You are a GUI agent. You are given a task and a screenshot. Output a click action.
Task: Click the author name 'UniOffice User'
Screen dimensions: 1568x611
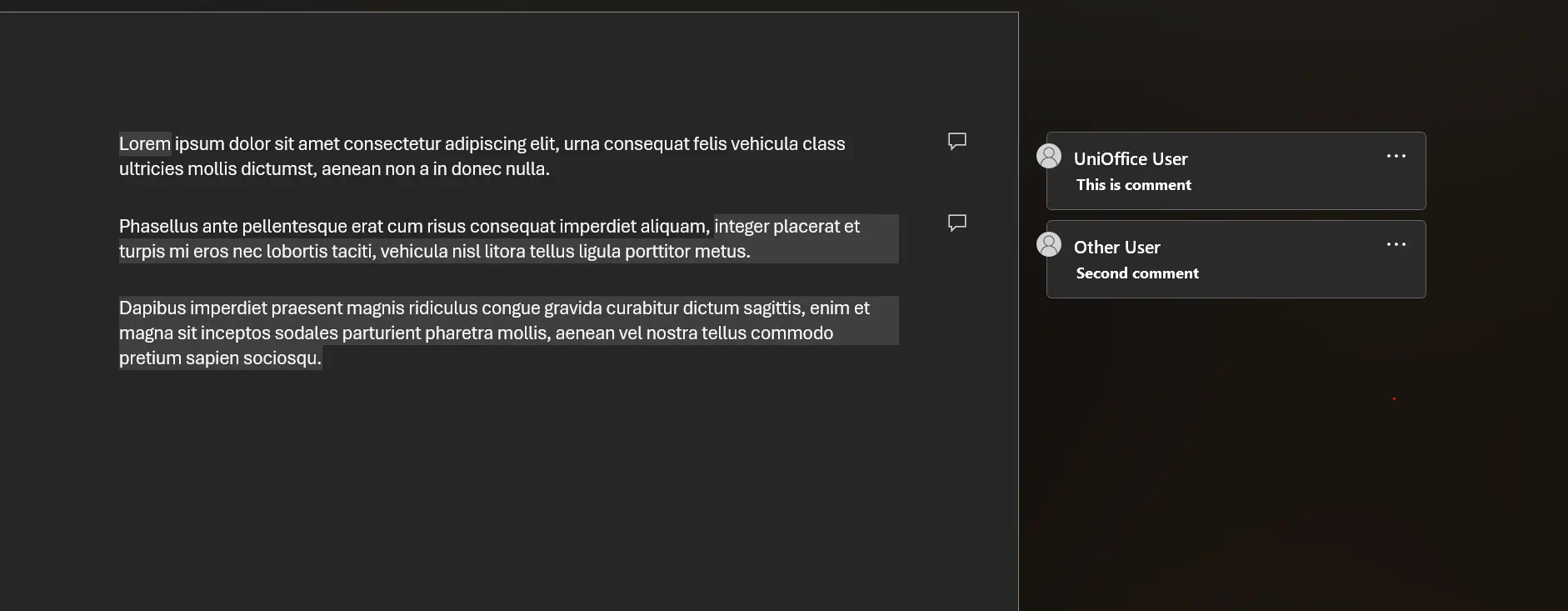[x=1131, y=158]
